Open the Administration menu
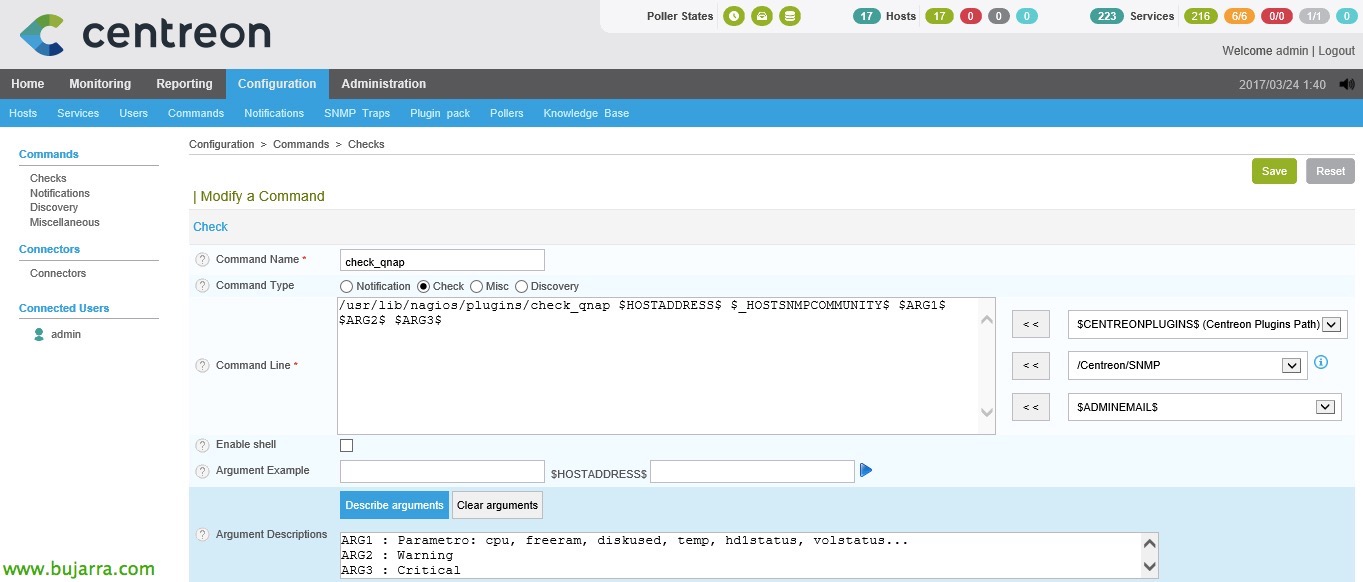The image size is (1363, 582). [384, 84]
